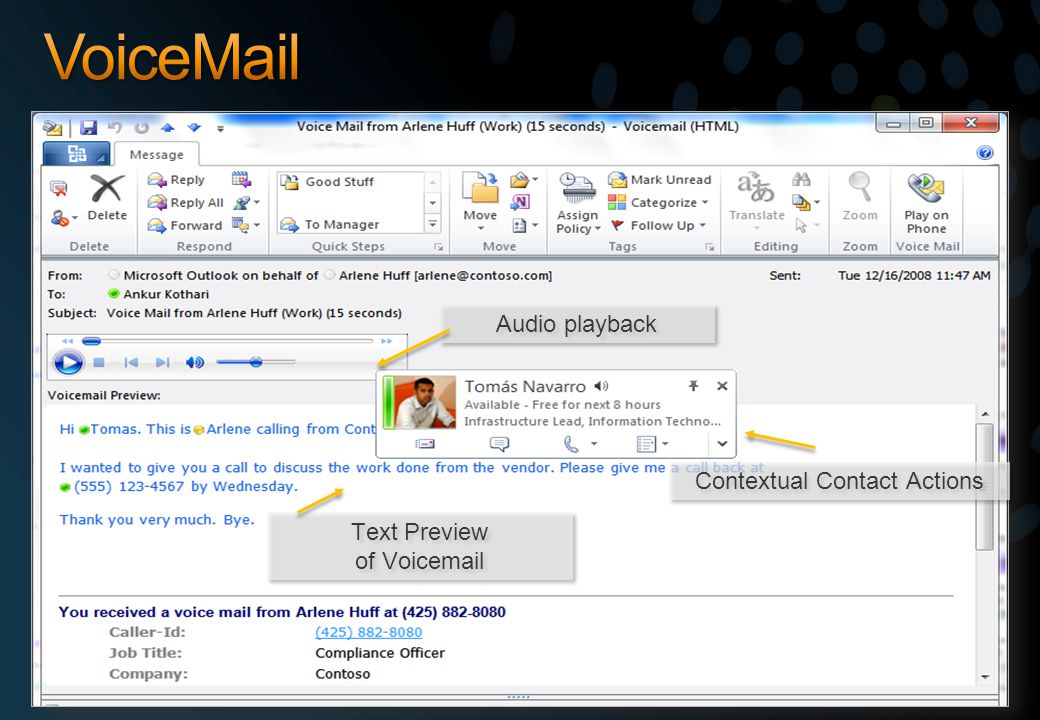Forward the voicemail message

click(x=185, y=225)
